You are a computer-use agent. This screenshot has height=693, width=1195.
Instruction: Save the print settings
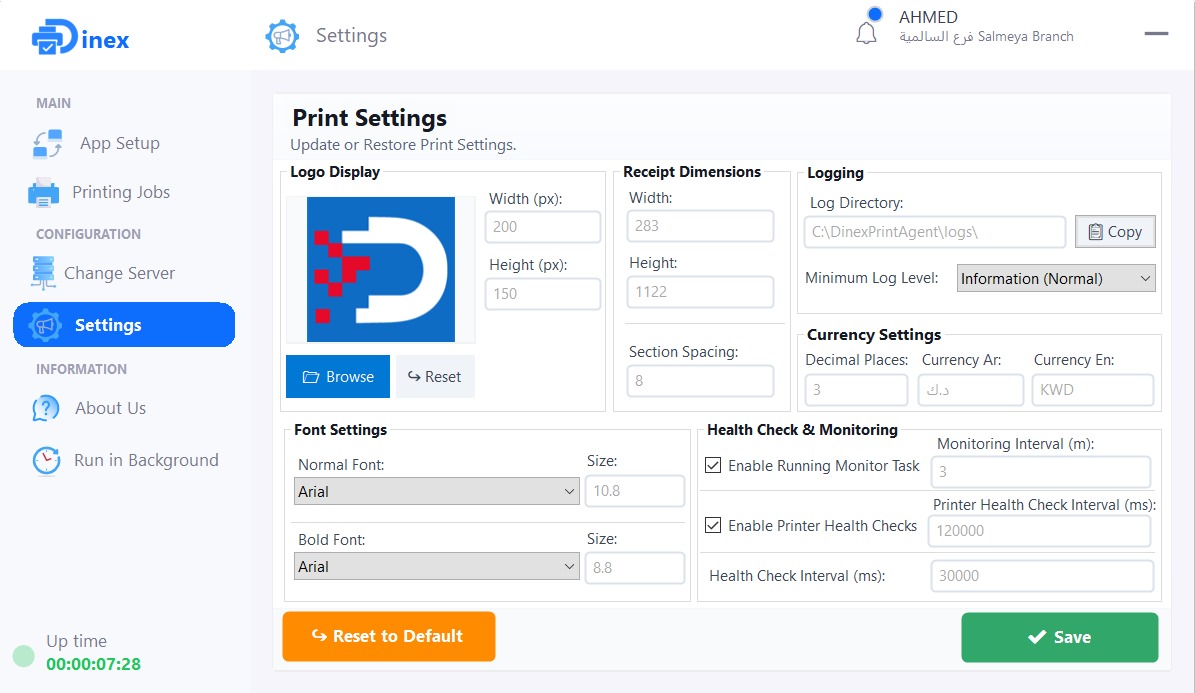1059,637
